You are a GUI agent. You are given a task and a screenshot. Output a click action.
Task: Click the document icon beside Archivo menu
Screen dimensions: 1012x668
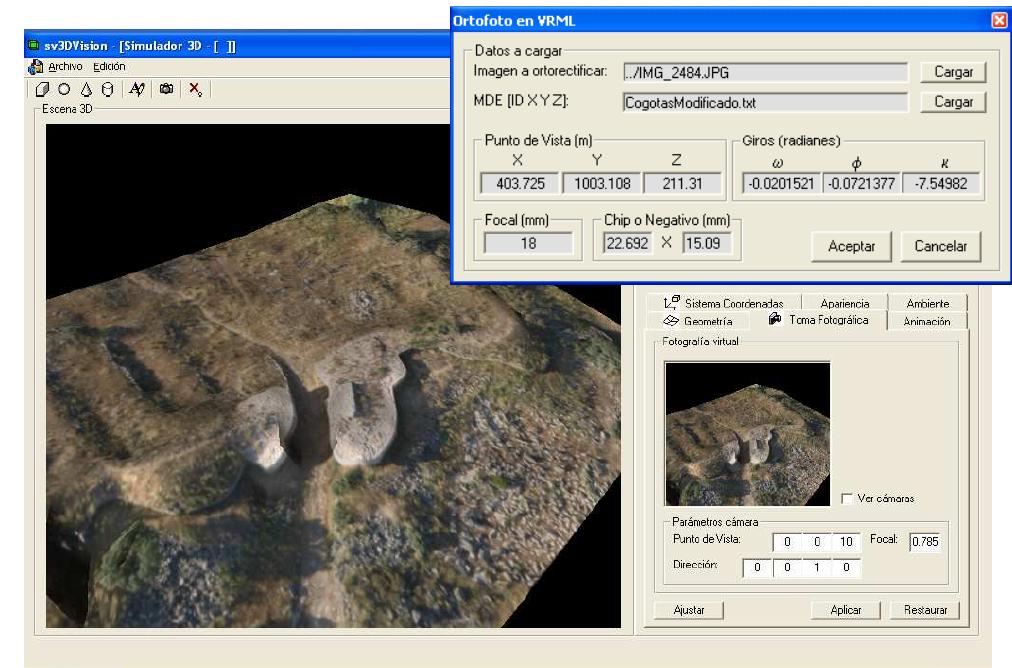(35, 66)
